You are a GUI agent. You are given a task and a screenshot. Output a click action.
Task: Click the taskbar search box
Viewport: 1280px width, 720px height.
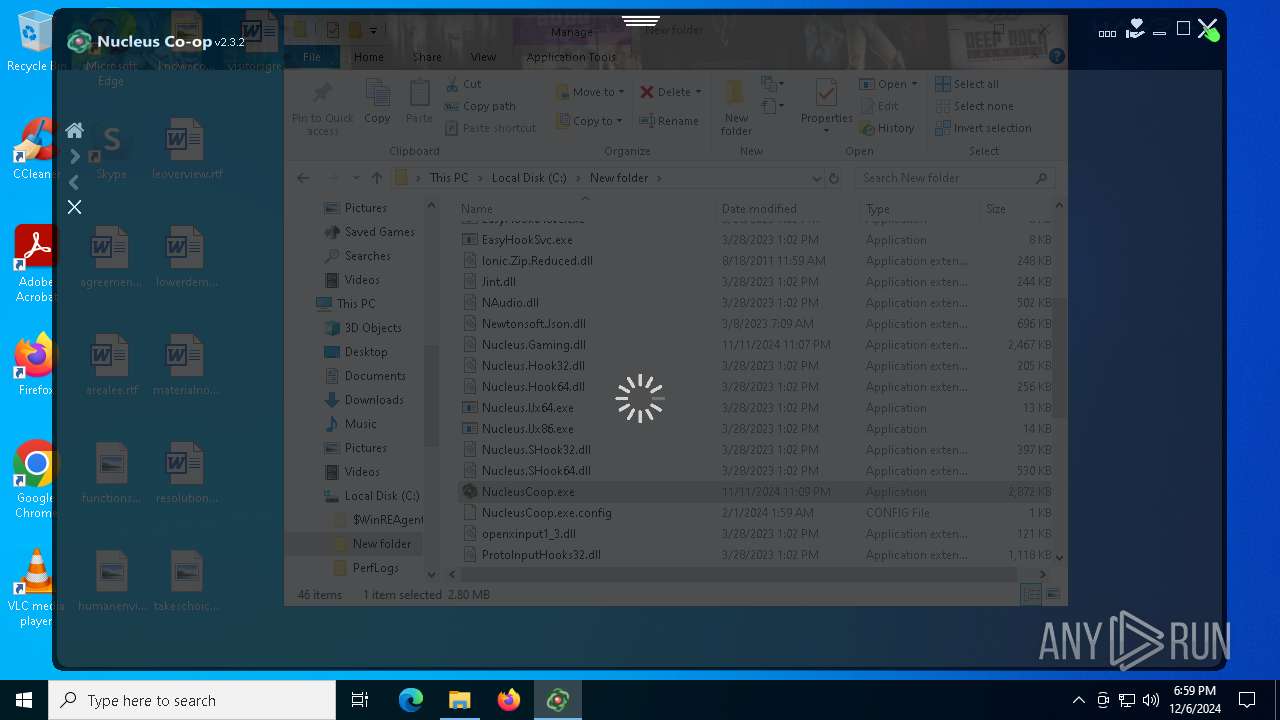pyautogui.click(x=192, y=700)
